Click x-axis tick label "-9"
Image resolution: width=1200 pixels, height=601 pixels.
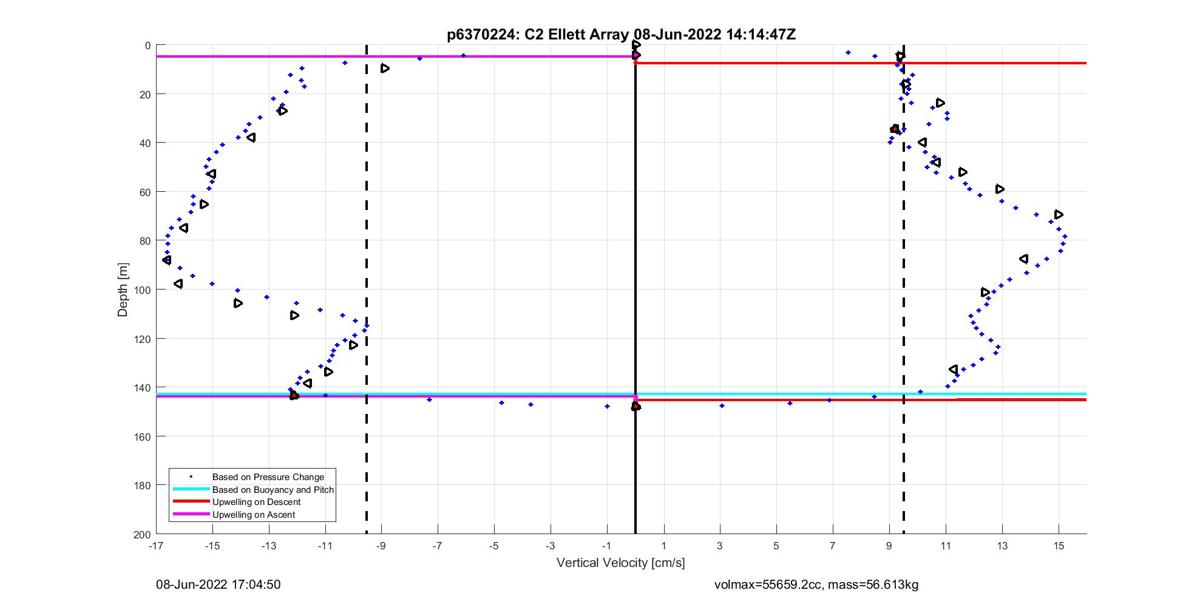(381, 547)
